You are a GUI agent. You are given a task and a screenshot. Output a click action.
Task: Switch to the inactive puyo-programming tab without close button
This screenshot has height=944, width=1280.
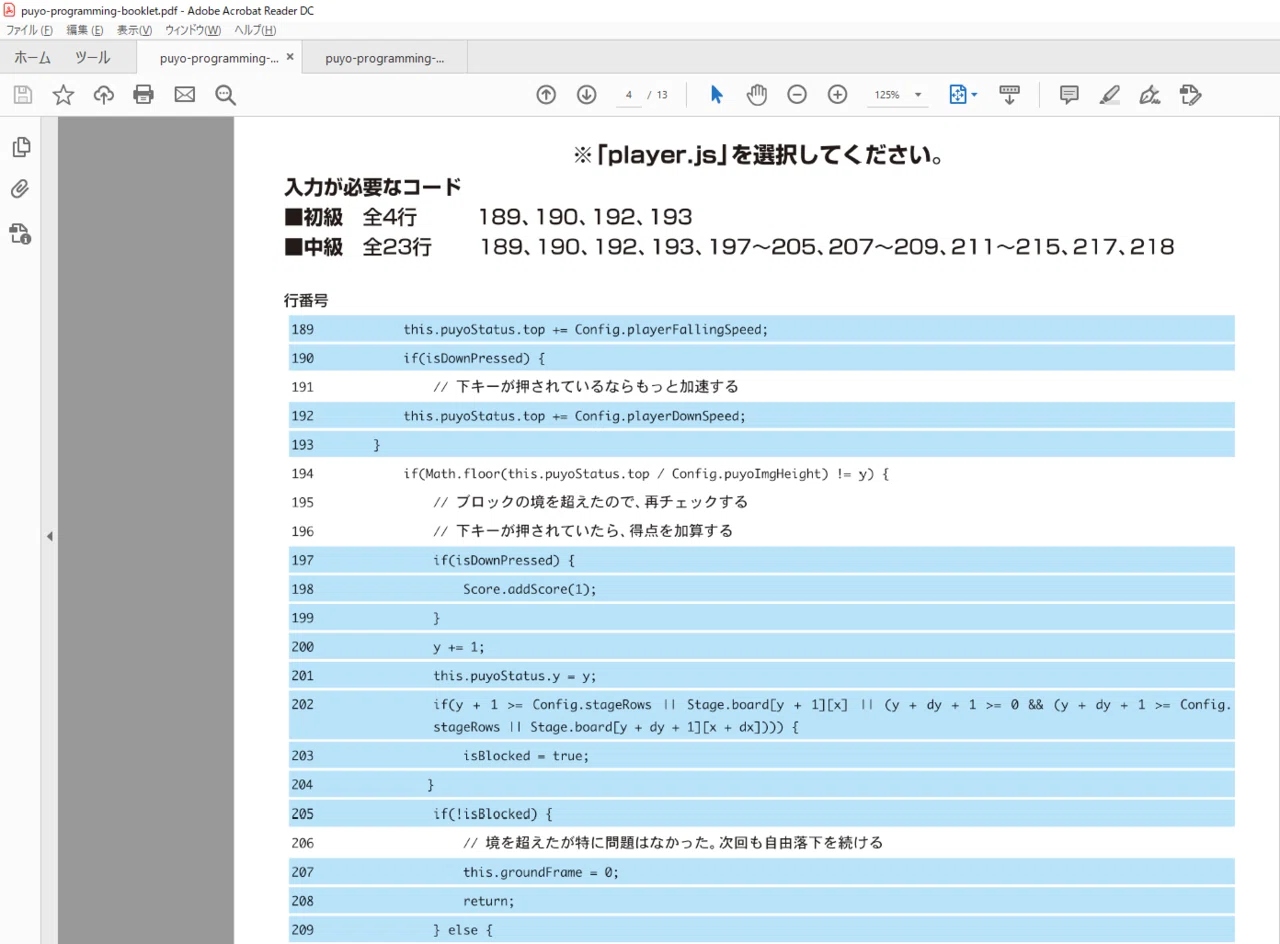[x=385, y=58]
